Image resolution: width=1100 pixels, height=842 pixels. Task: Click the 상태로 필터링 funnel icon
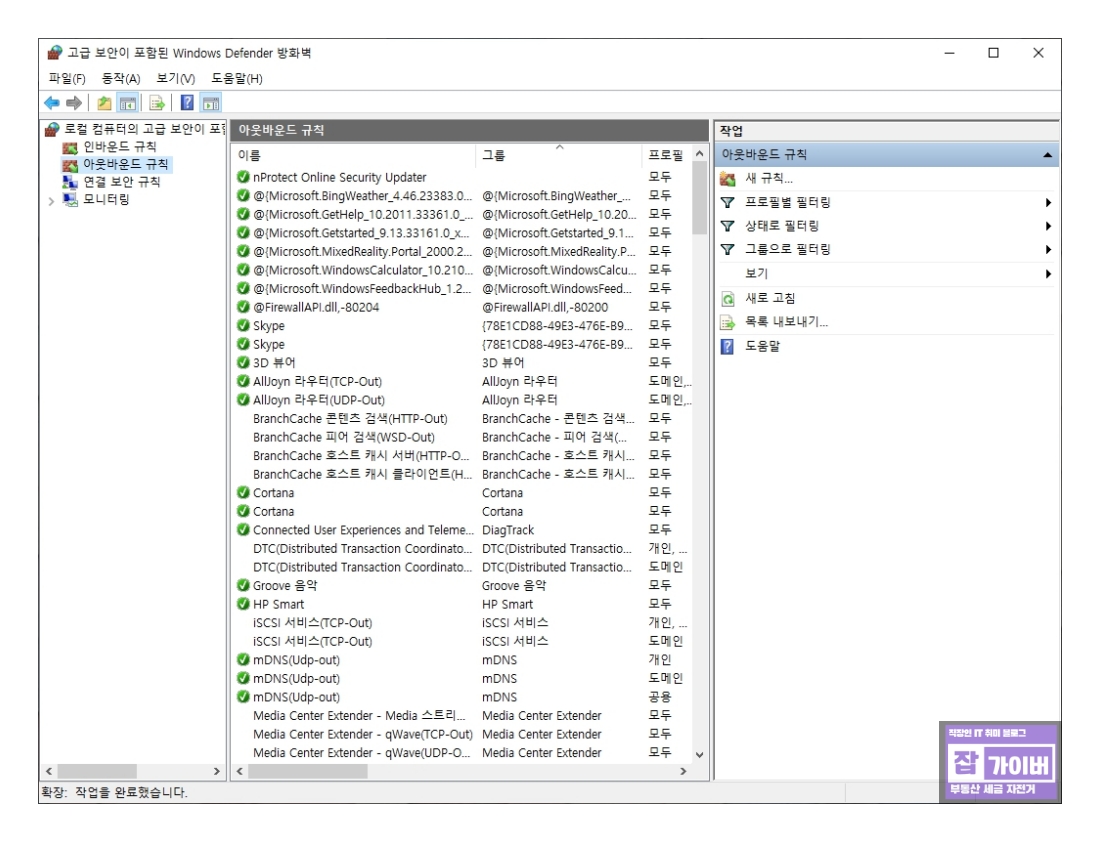point(728,226)
